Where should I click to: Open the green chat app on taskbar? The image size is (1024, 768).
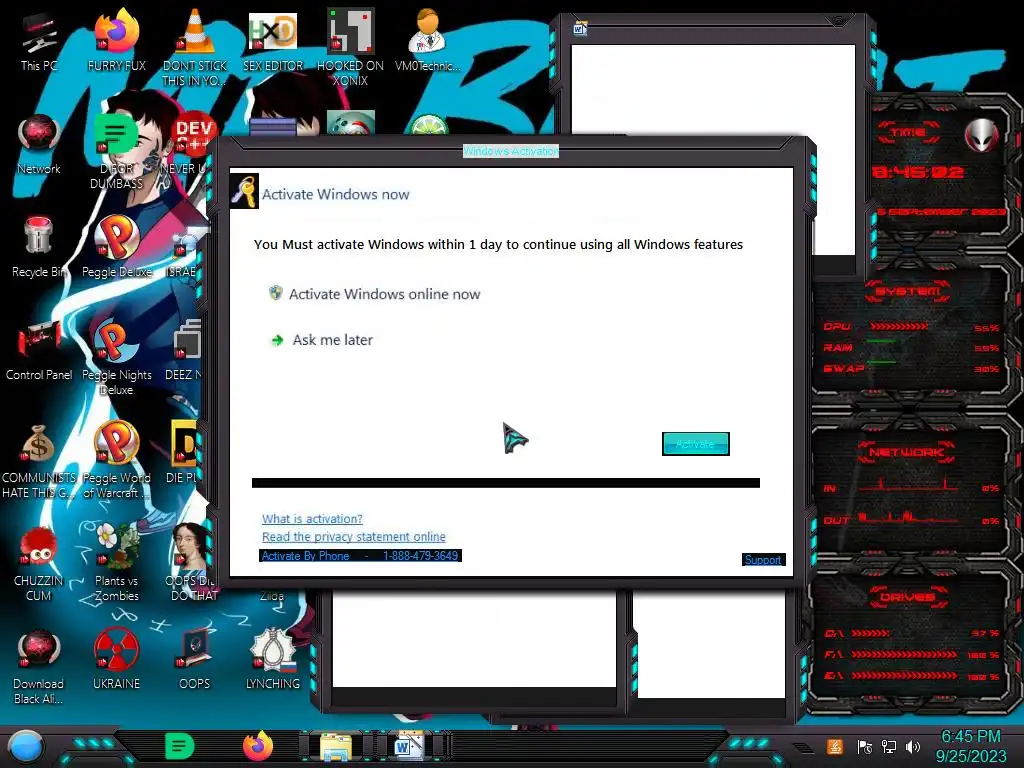[180, 746]
